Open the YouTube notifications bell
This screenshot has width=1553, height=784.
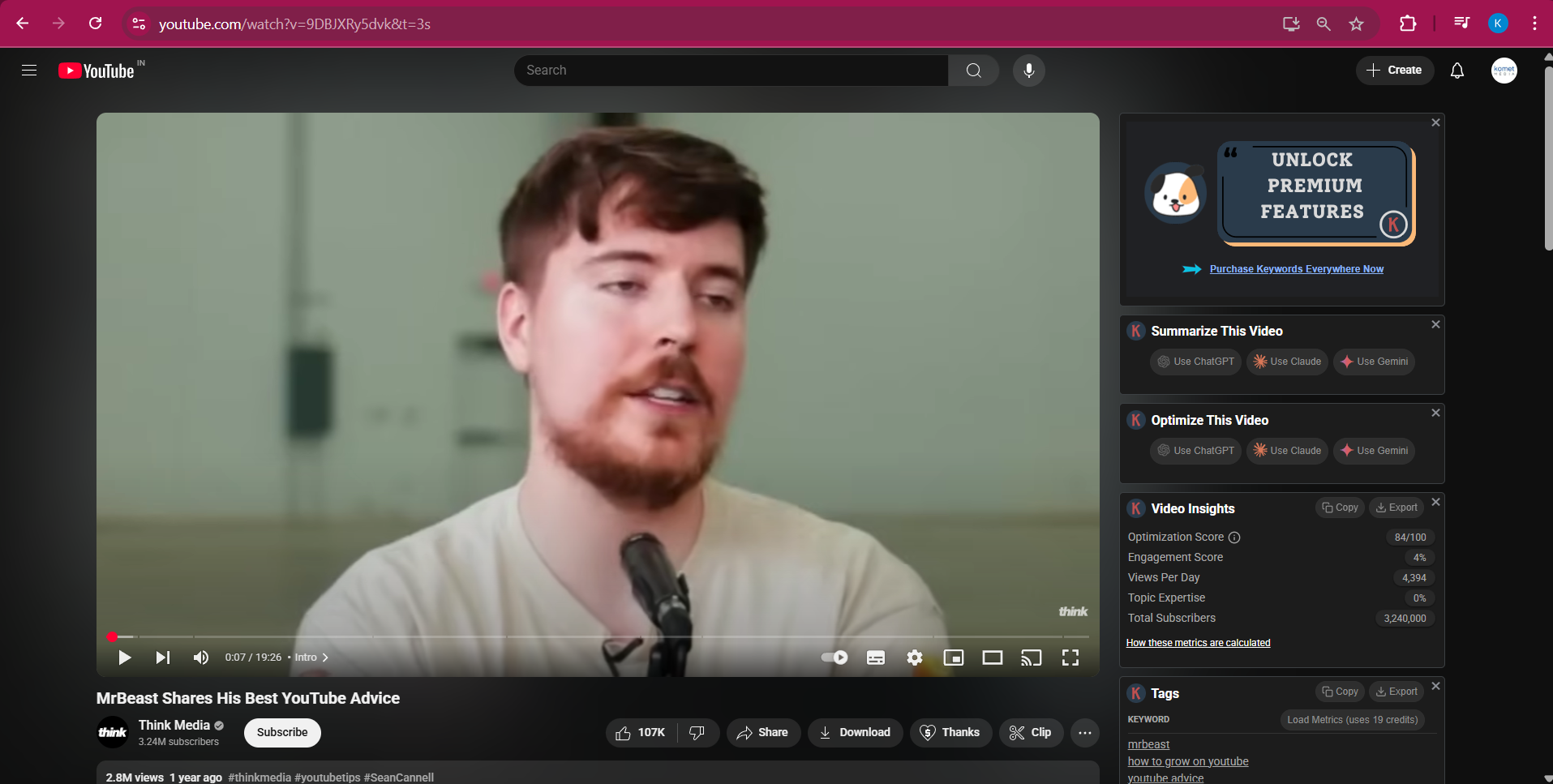pyautogui.click(x=1457, y=71)
